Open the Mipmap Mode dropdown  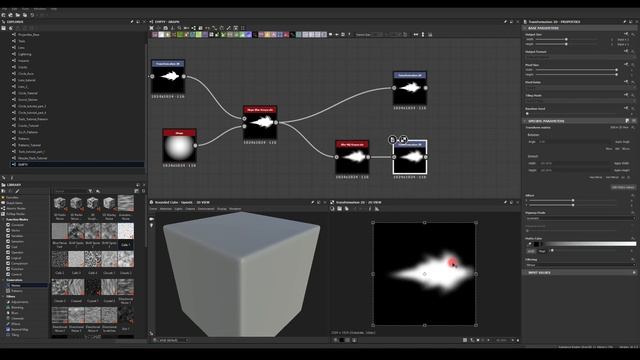(x=580, y=218)
